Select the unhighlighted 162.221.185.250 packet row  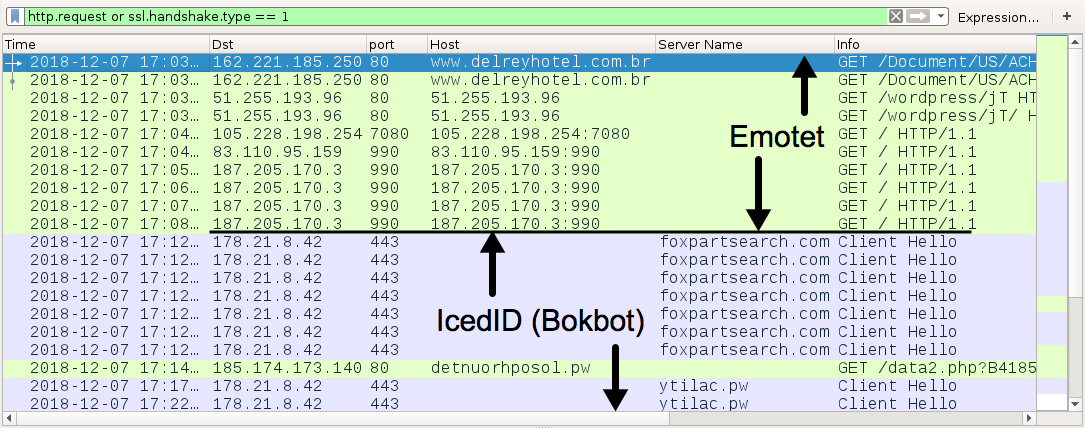520,80
